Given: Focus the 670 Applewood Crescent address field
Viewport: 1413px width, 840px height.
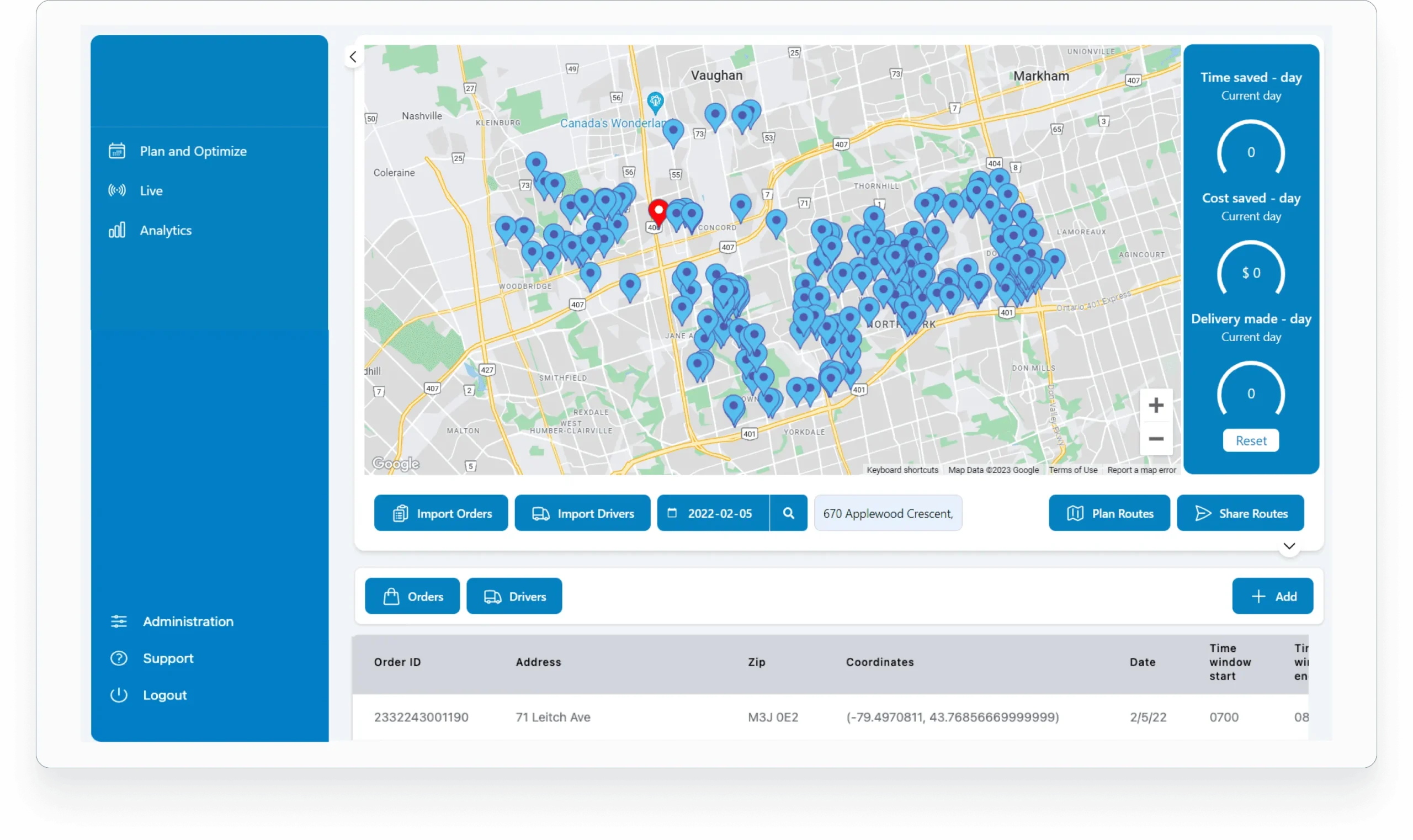Looking at the screenshot, I should tap(888, 513).
